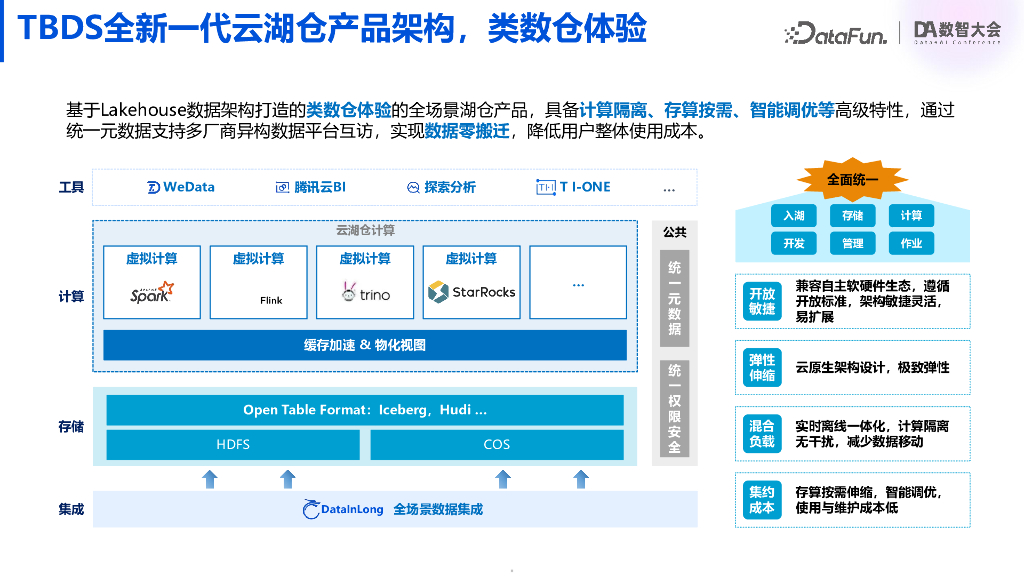The image size is (1024, 576).
Task: Click the Open Table Format bar
Action: pyautogui.click(x=365, y=410)
